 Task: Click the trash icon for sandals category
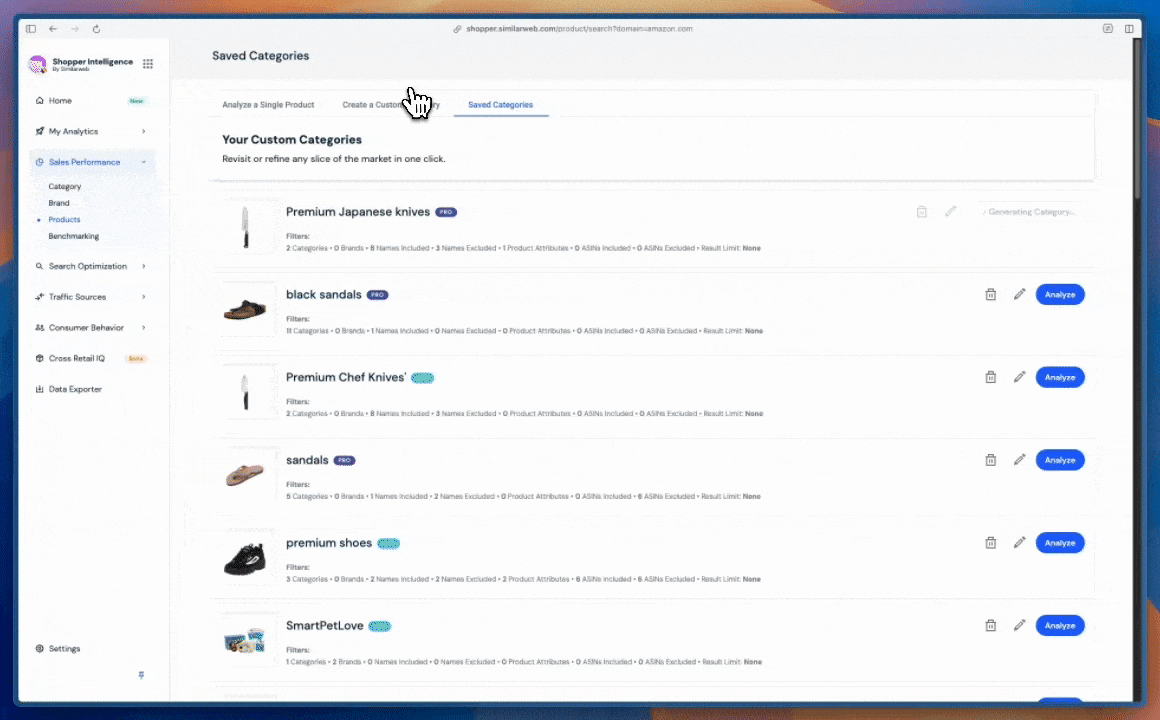990,460
